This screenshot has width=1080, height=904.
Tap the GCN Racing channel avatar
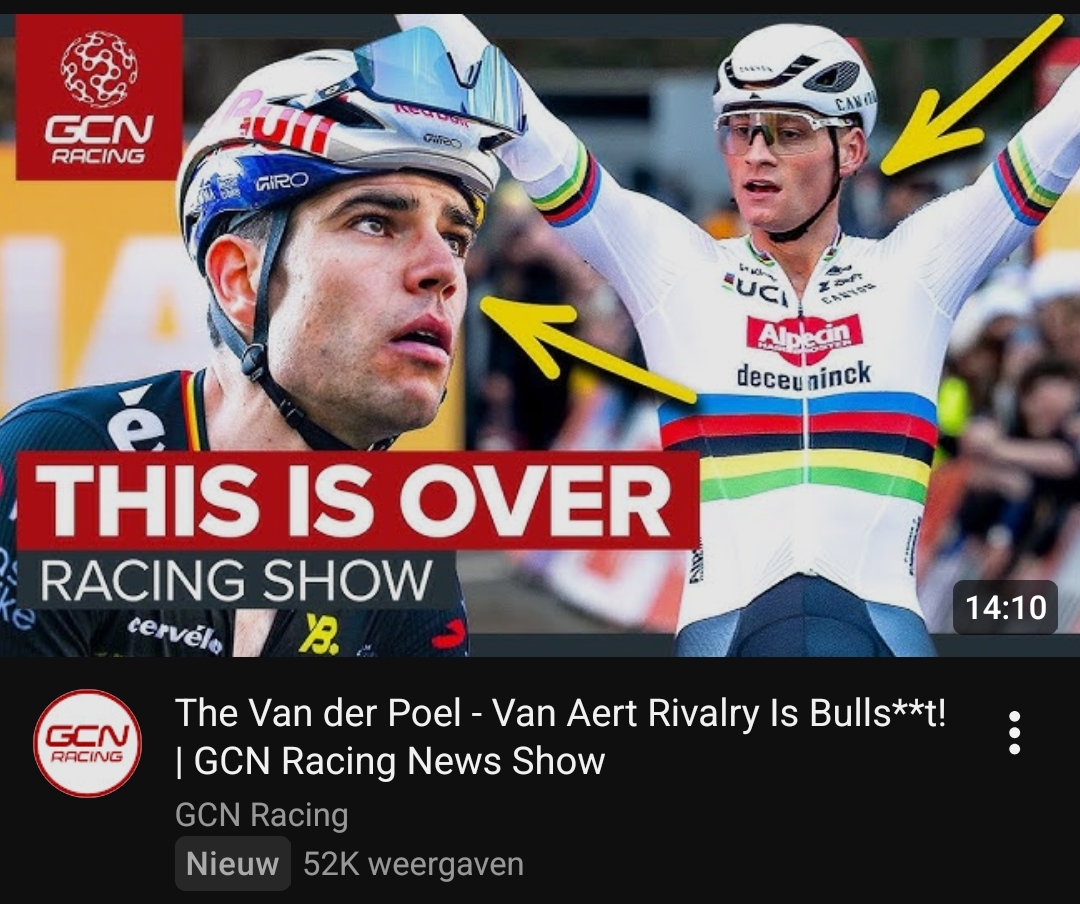(x=87, y=743)
